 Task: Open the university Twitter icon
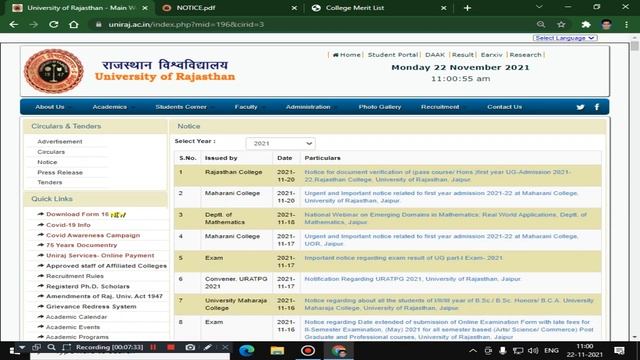pos(580,107)
